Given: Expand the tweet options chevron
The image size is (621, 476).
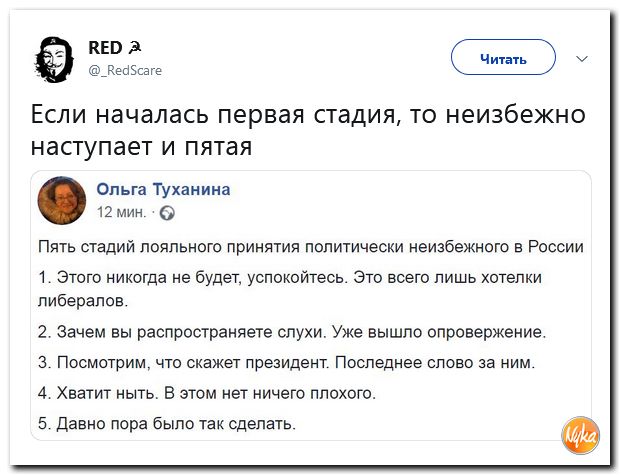Looking at the screenshot, I should pos(581,59).
